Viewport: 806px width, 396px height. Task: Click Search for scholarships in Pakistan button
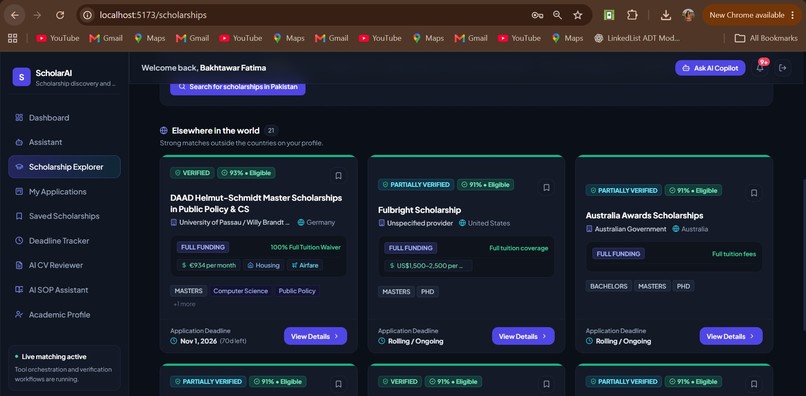[x=237, y=87]
